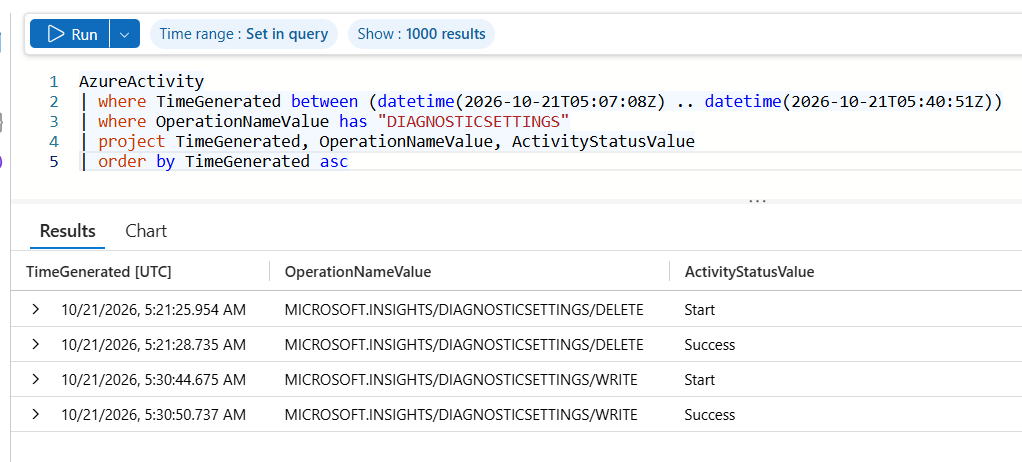Select the DELETE operation cell with Start status
Screen dimensions: 1022x462
click(464, 310)
